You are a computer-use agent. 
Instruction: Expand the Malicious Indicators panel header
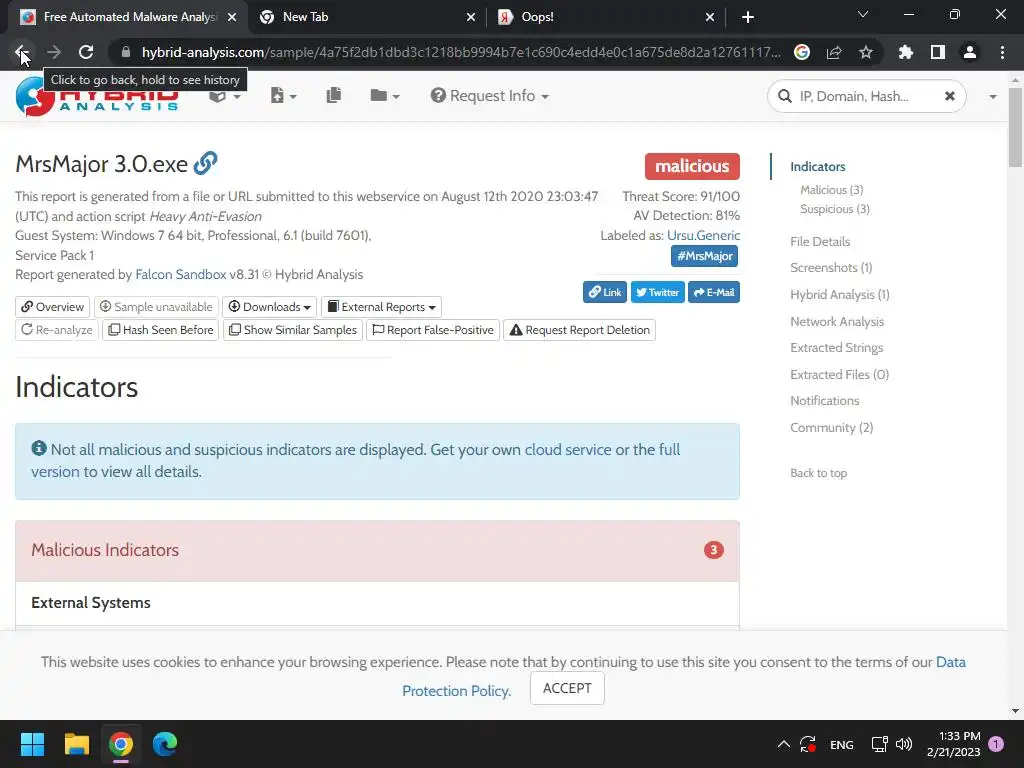pyautogui.click(x=377, y=551)
